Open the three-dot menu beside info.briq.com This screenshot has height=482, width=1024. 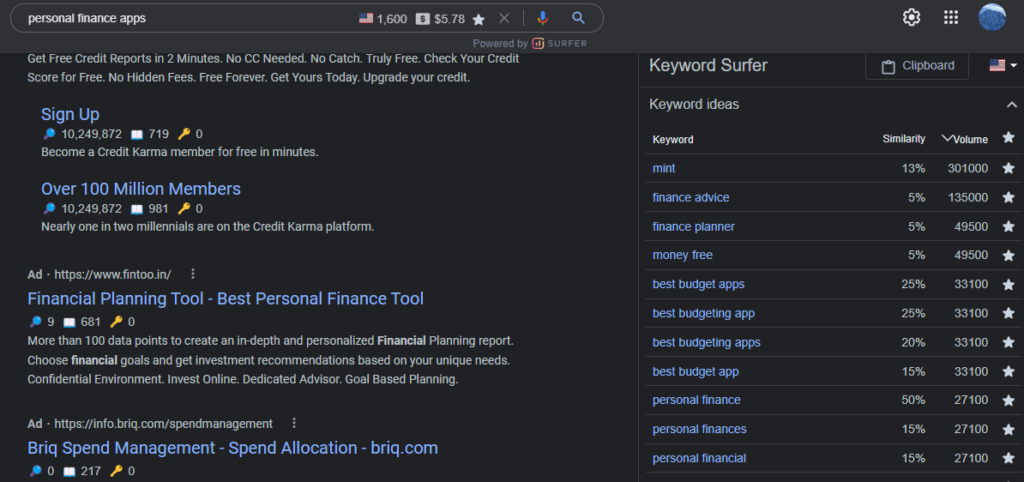tap(294, 424)
